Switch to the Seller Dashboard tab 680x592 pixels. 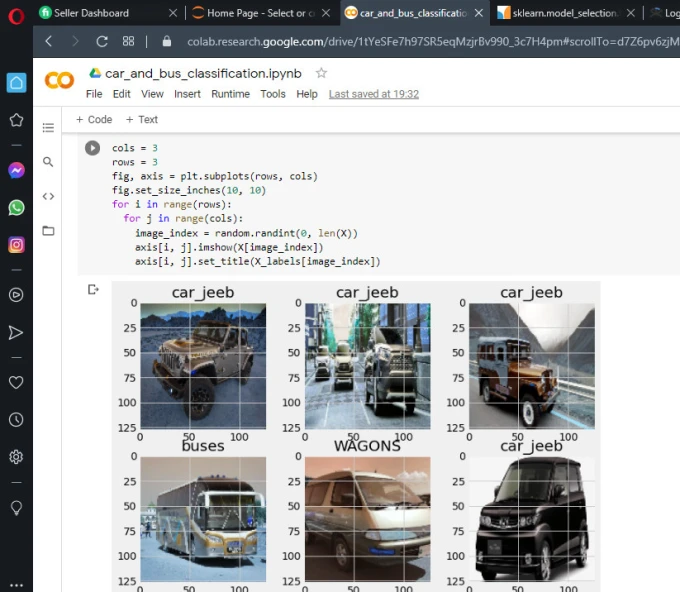91,13
